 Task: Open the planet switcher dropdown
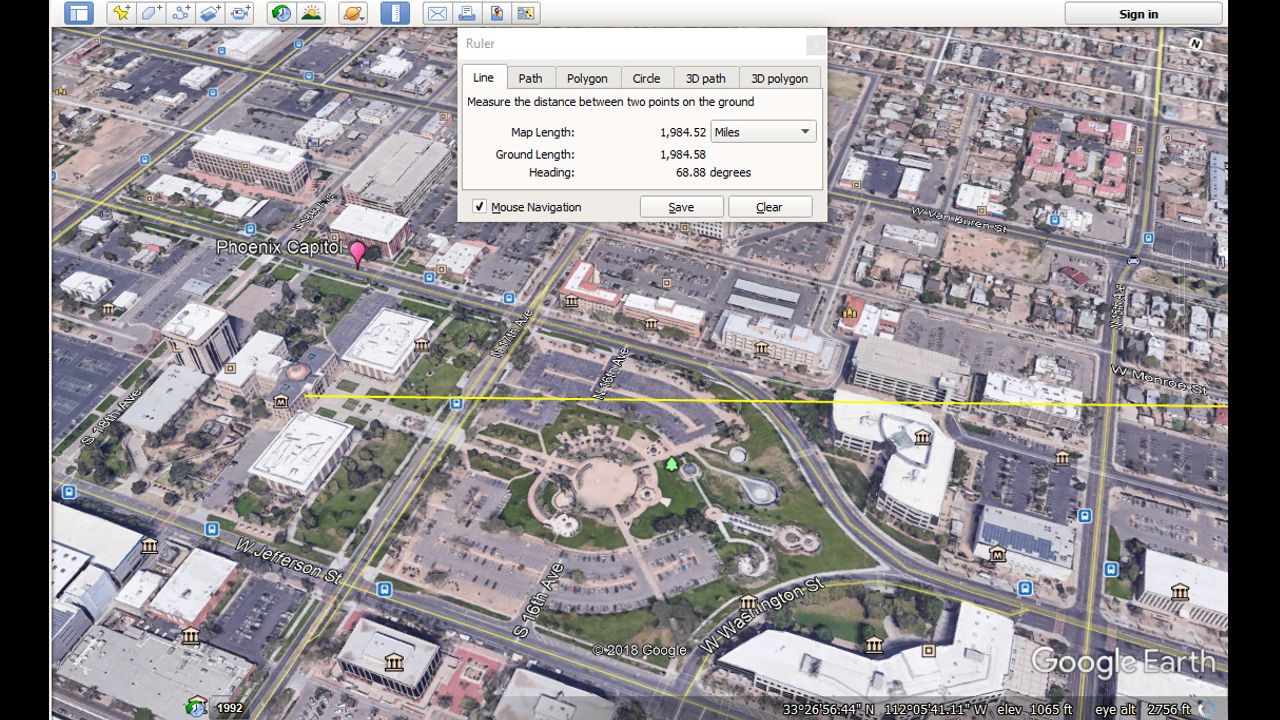pos(354,13)
